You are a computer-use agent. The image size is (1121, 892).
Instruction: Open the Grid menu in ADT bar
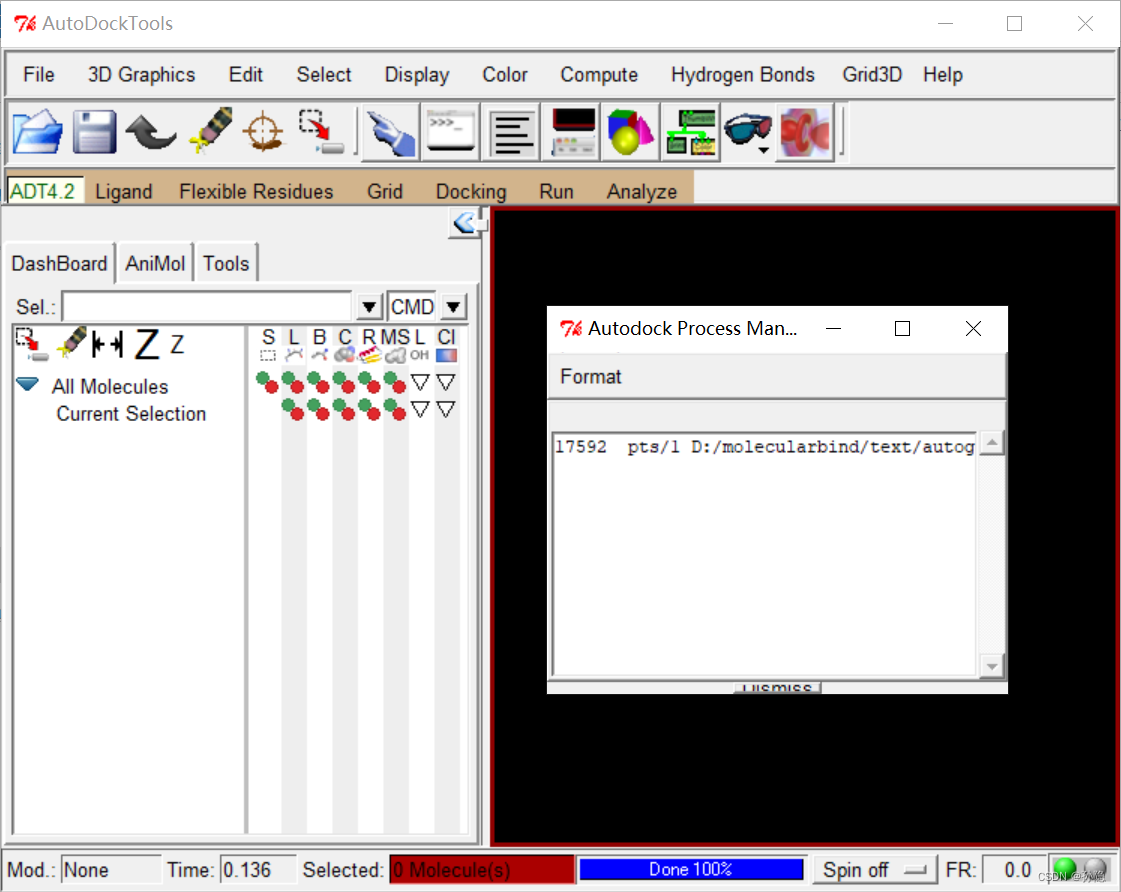[x=385, y=192]
